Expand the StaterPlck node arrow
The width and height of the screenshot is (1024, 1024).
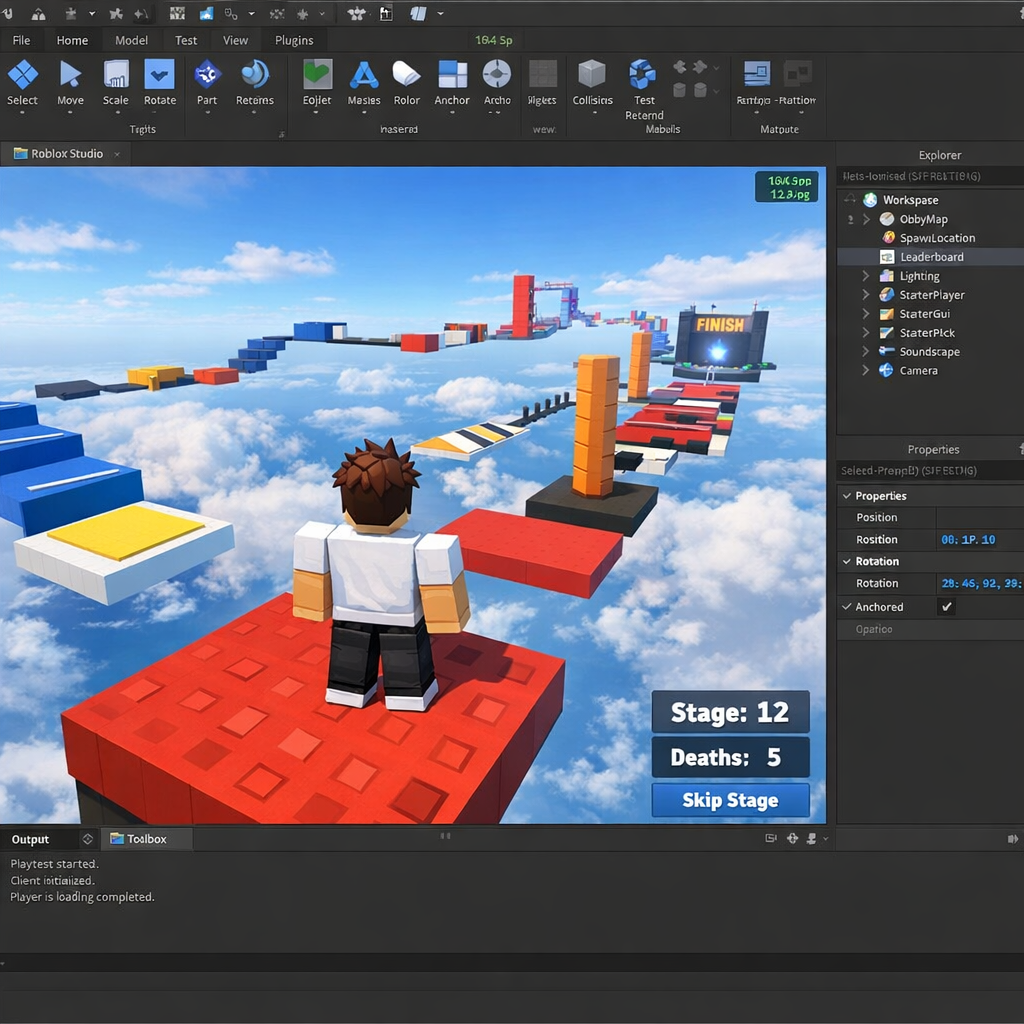click(866, 332)
